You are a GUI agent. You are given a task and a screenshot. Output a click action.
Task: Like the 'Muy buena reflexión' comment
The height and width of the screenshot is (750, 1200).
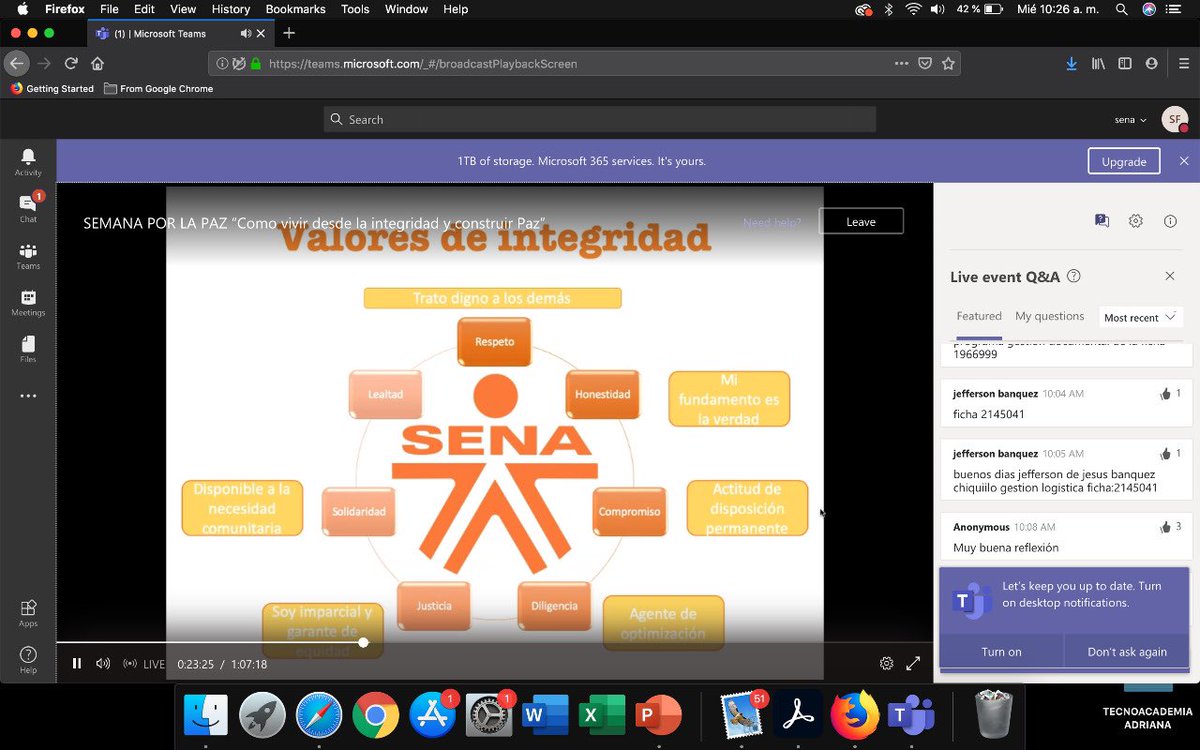click(x=1165, y=527)
